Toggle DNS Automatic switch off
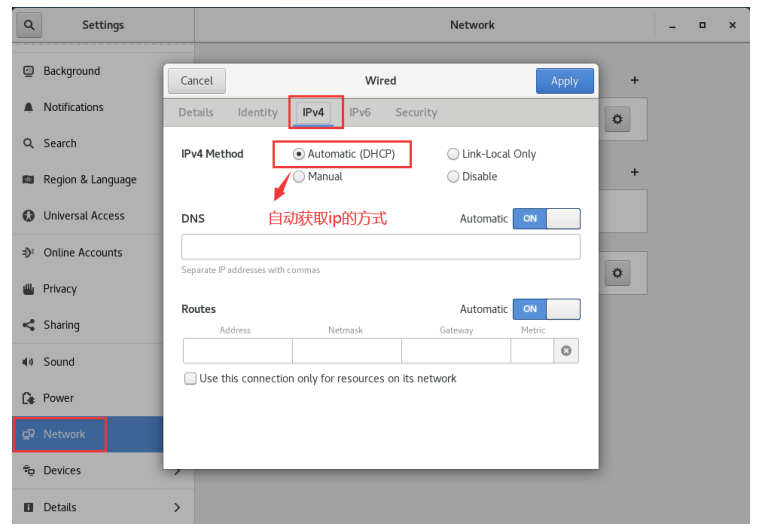The width and height of the screenshot is (762, 530). coord(546,219)
